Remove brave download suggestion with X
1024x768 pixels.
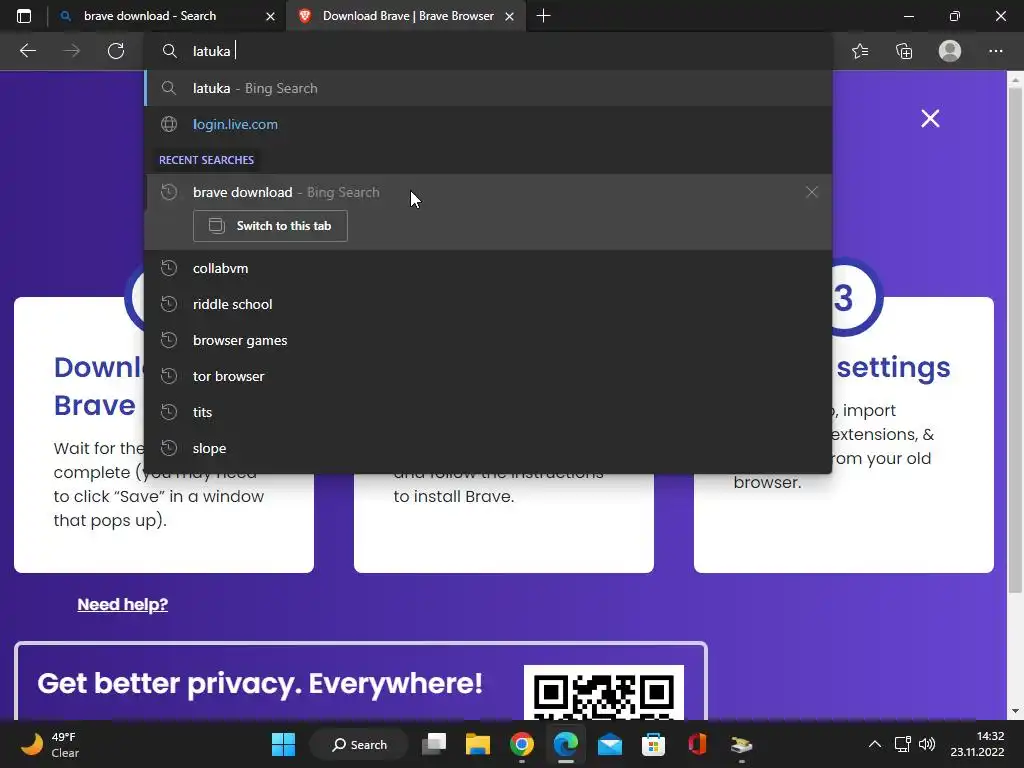812,192
